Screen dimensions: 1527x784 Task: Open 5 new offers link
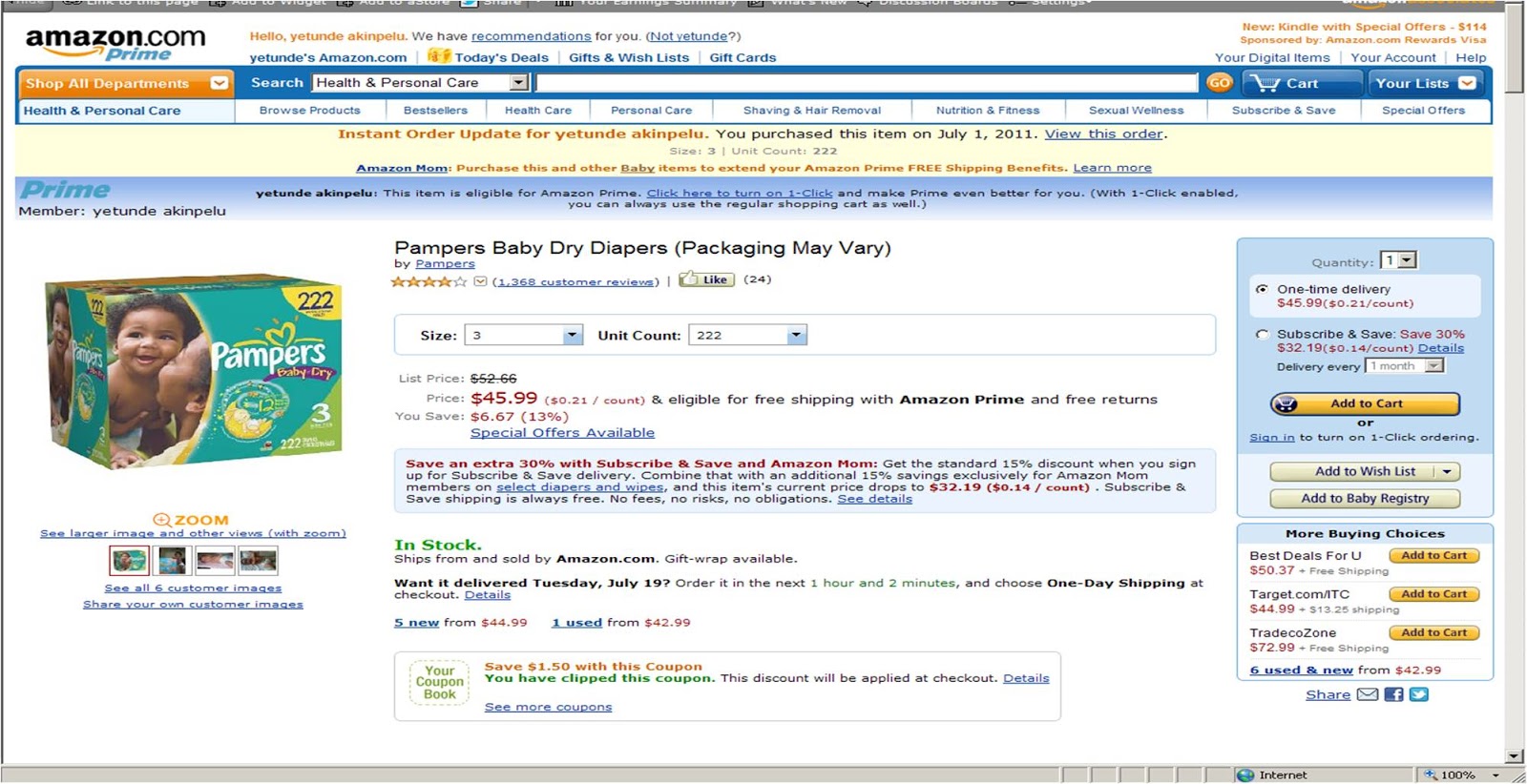[416, 622]
